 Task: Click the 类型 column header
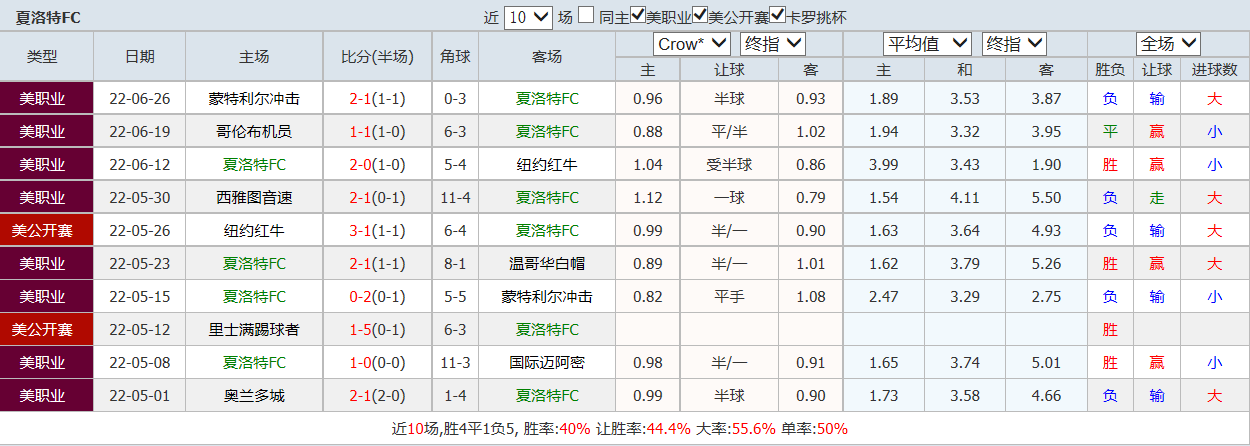click(x=42, y=57)
